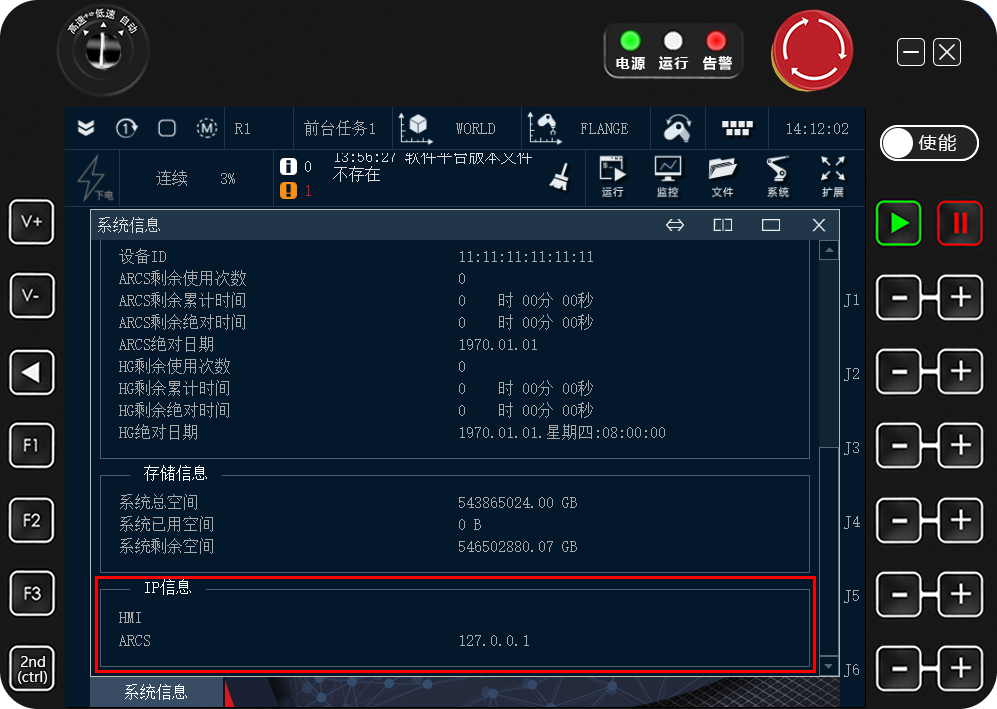Click the 运行 white indicator light
The height and width of the screenshot is (709, 997).
pyautogui.click(x=673, y=41)
